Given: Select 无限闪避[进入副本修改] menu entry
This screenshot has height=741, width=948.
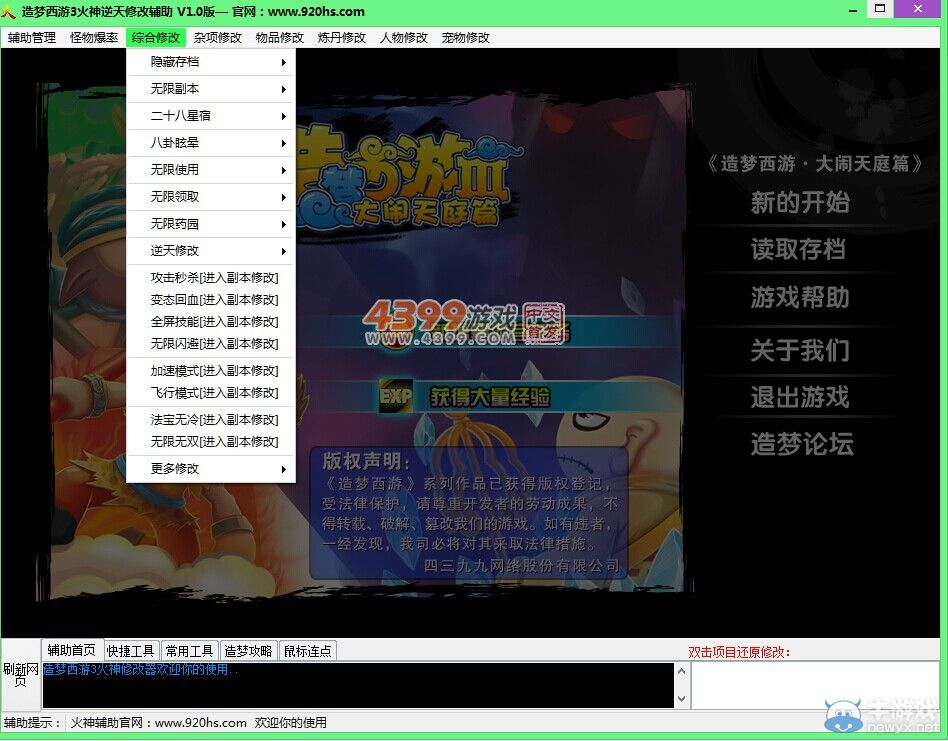Looking at the screenshot, I should pos(210,343).
